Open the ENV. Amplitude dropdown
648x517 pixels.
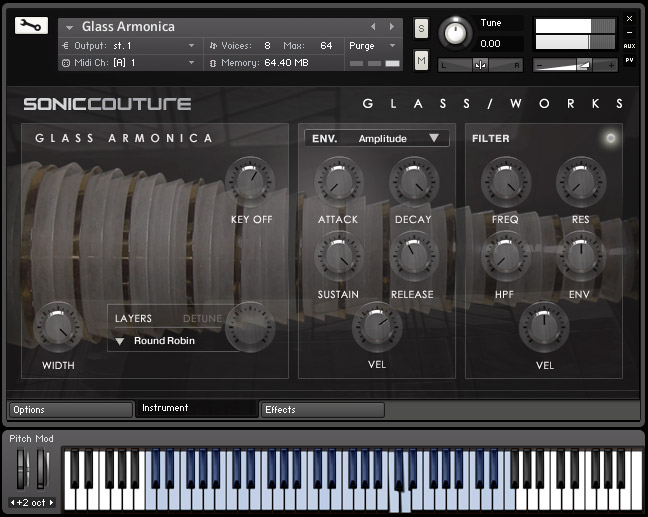click(377, 138)
